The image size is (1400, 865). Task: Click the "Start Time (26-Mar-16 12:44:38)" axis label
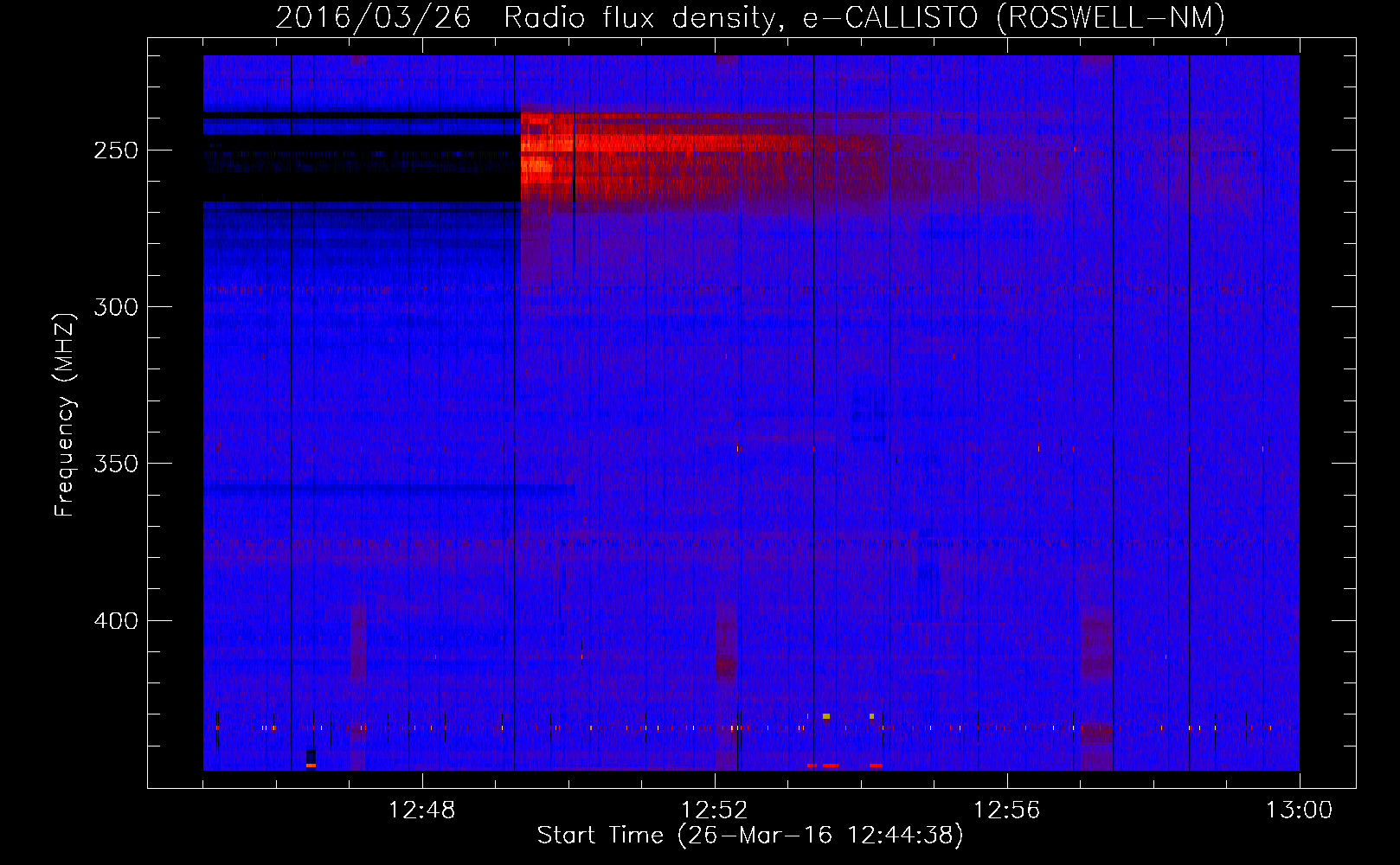tap(750, 836)
